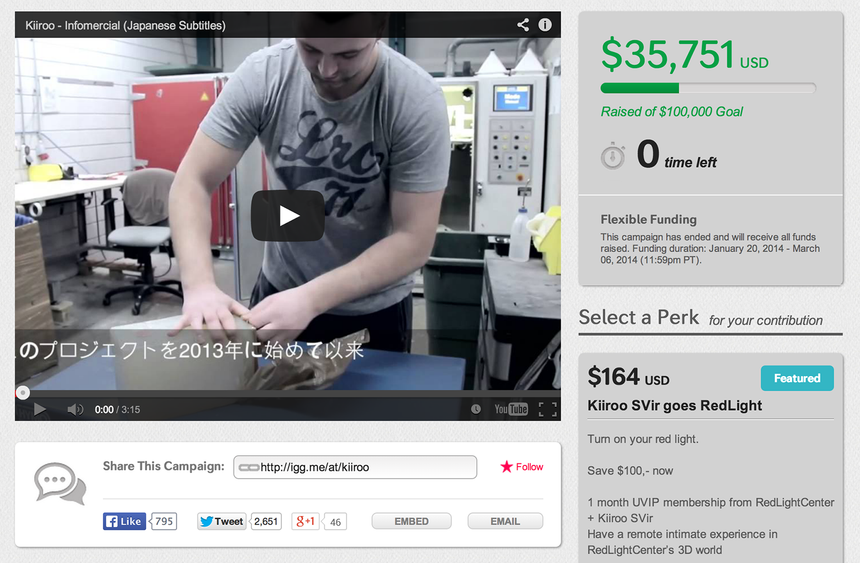
Task: Tweet this campaign
Action: 222,521
